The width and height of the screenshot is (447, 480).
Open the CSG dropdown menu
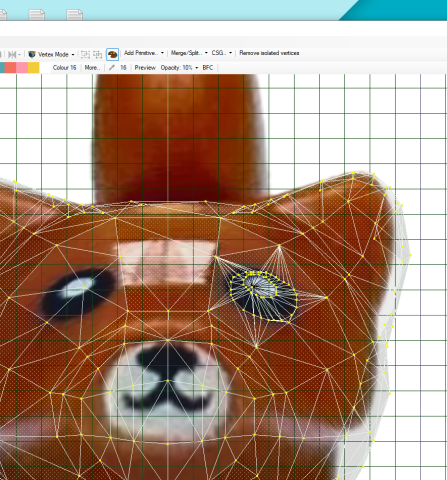tap(221, 53)
